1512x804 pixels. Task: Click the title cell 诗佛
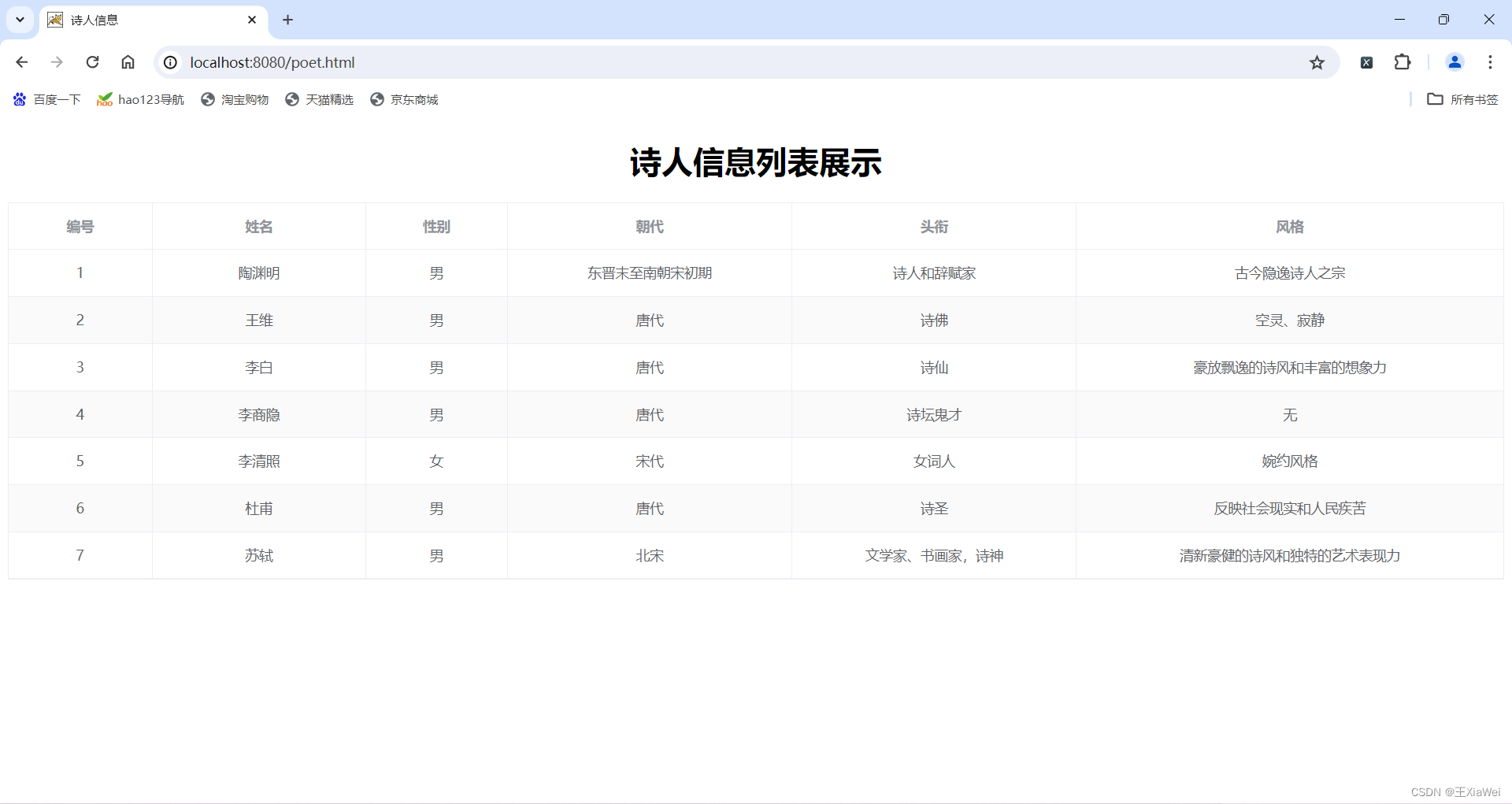tap(934, 320)
